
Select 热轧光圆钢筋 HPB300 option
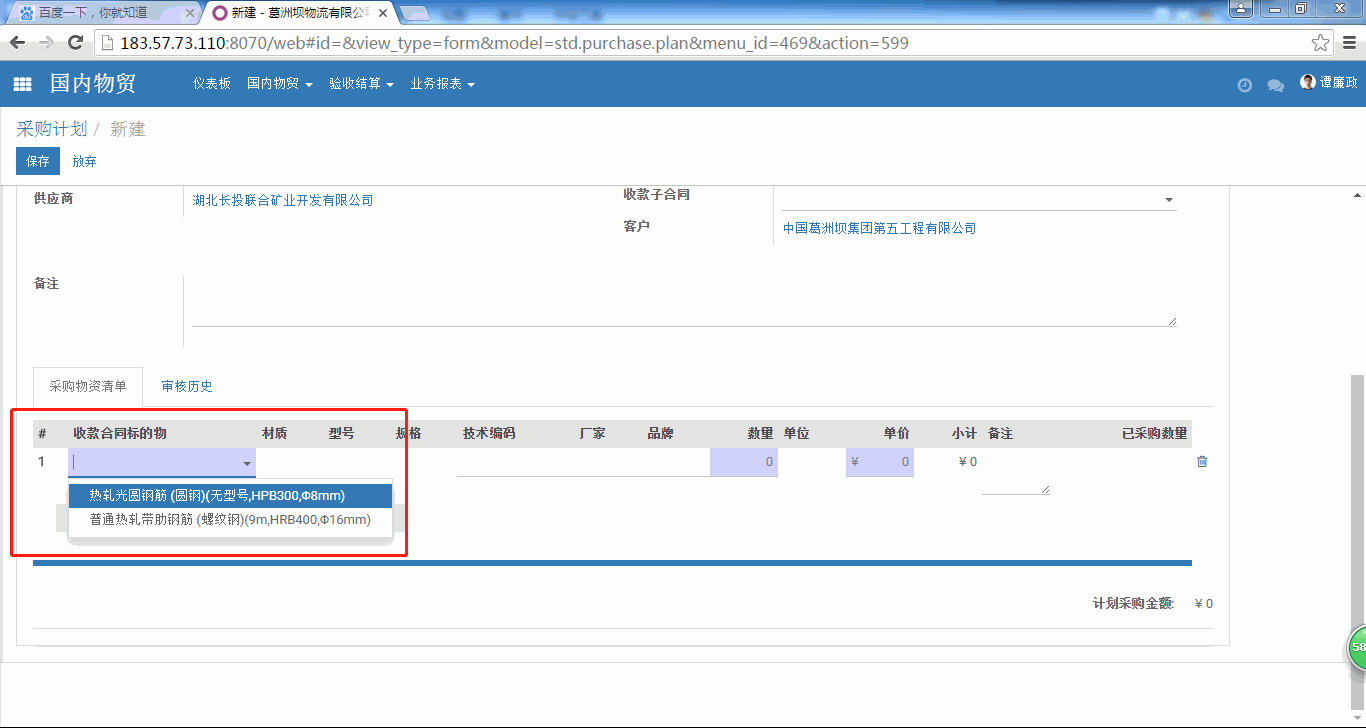[217, 495]
